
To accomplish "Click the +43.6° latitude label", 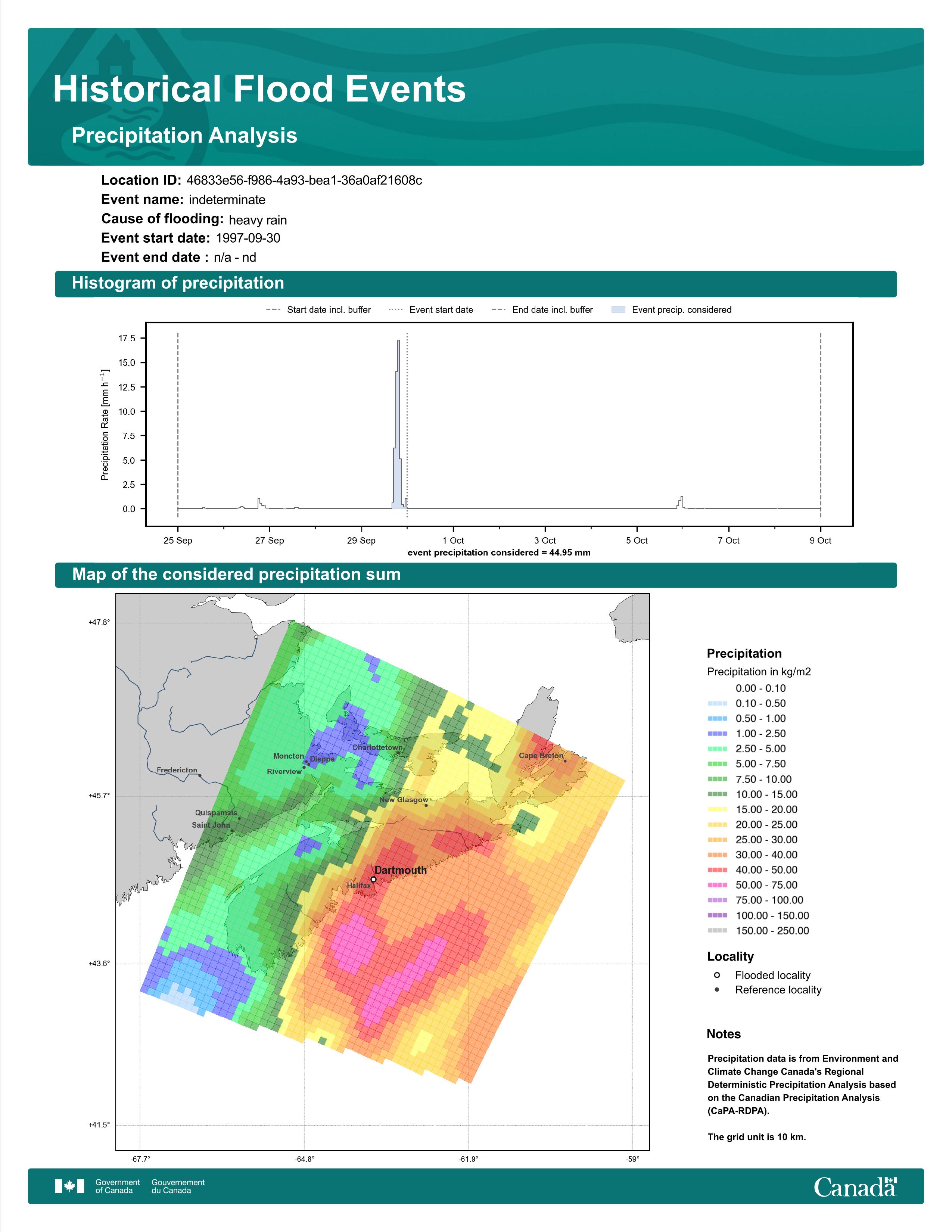I will [99, 964].
